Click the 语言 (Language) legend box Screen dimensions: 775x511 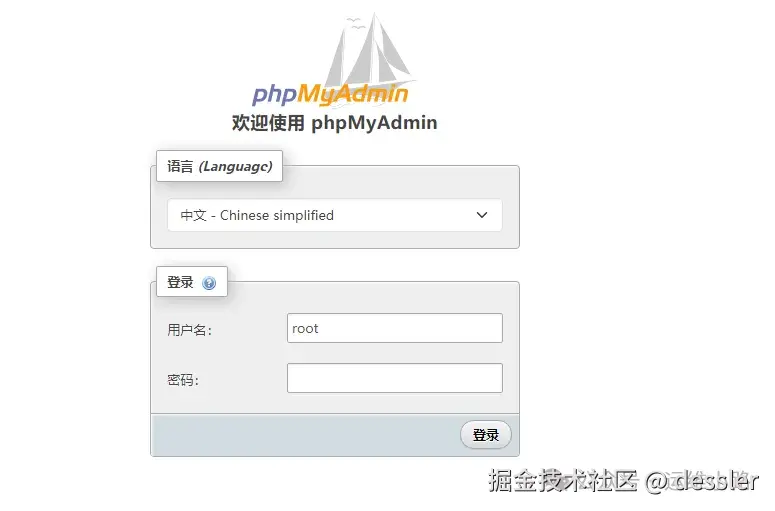(x=219, y=166)
